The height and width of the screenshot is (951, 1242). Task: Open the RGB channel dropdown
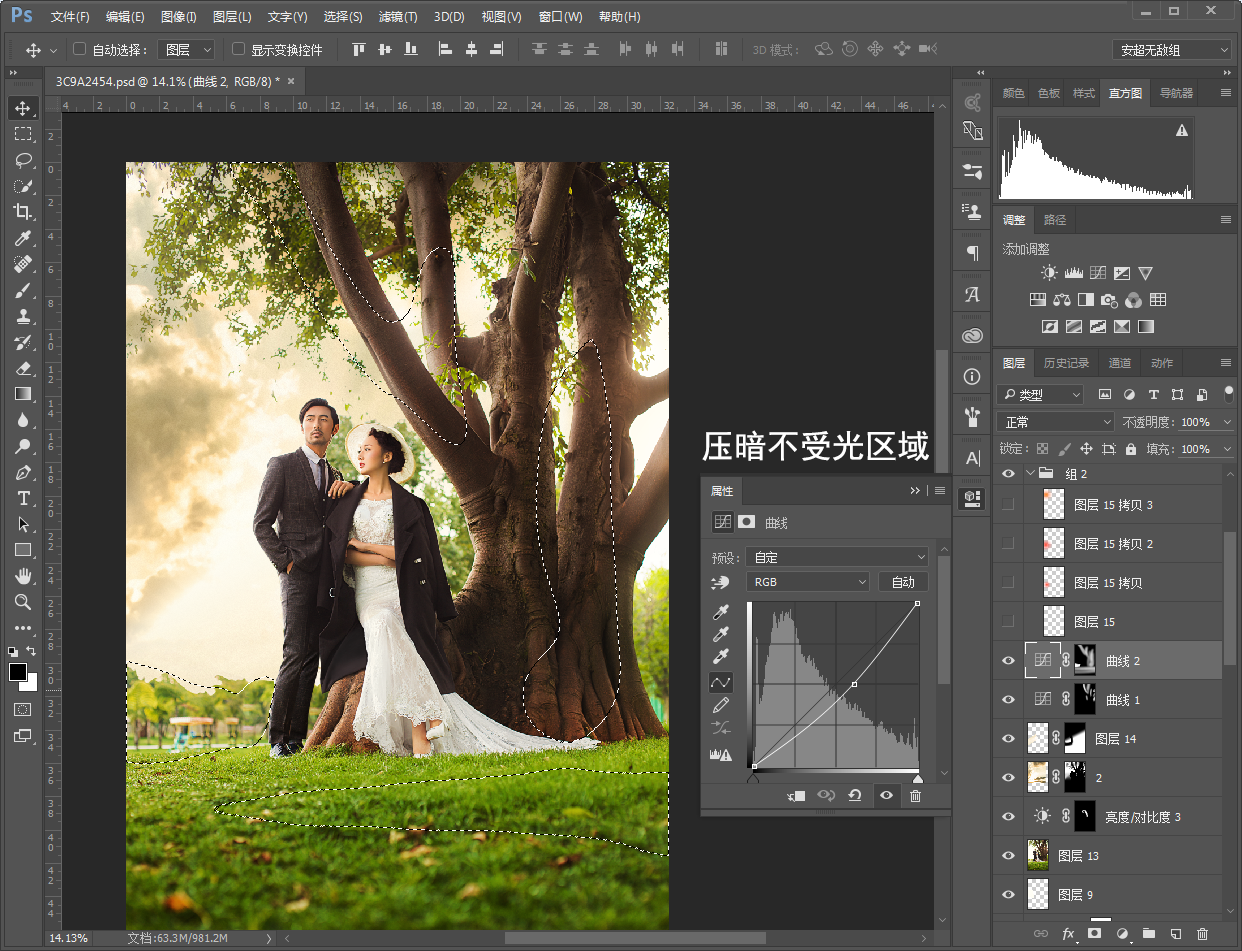(x=808, y=581)
